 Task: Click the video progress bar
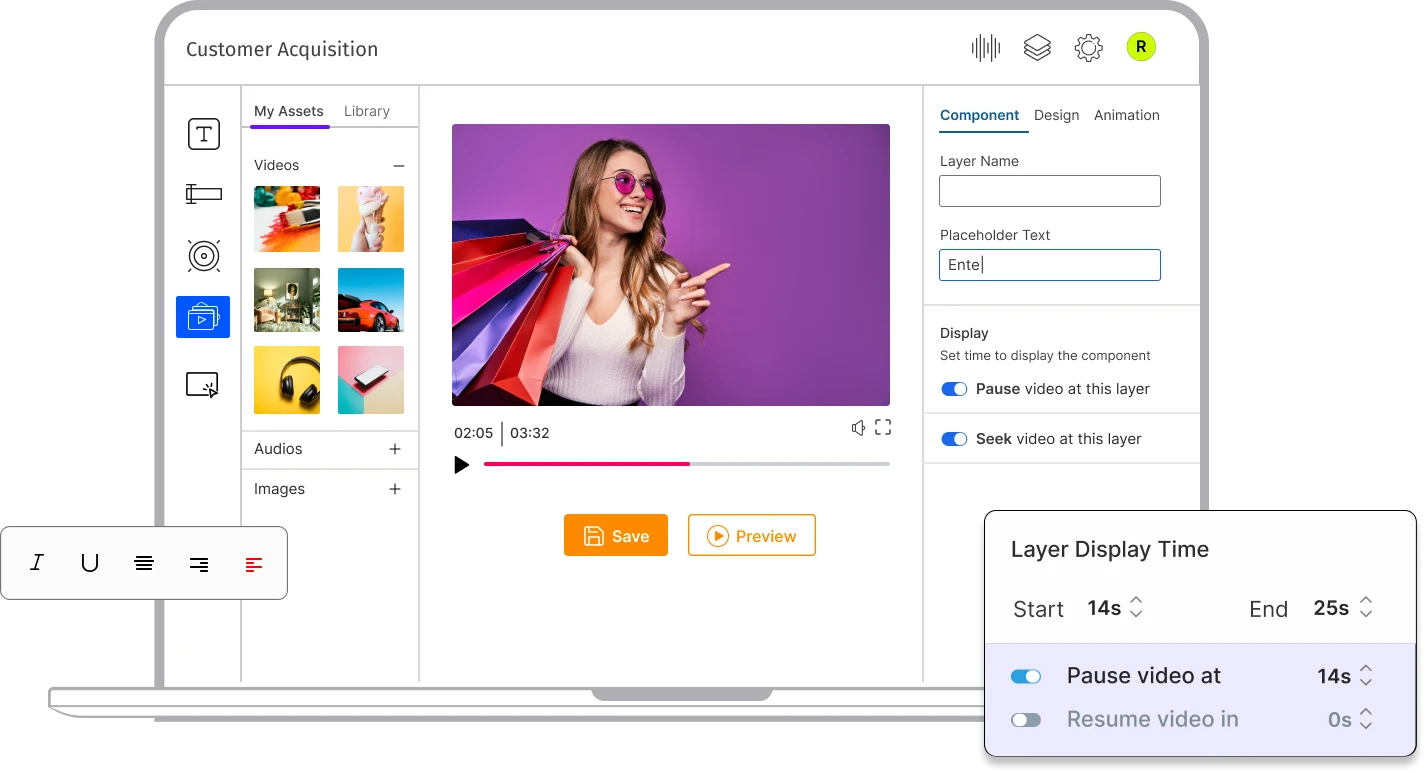[686, 464]
